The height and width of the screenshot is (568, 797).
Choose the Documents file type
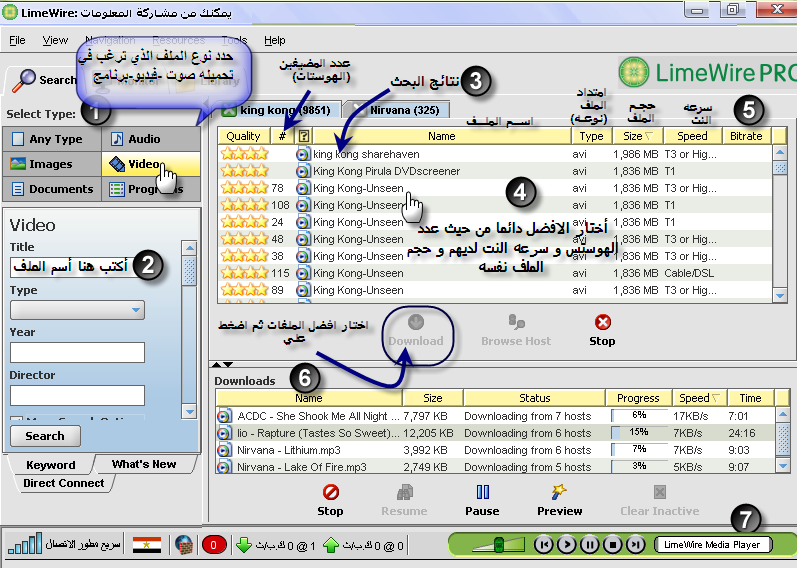click(52, 189)
